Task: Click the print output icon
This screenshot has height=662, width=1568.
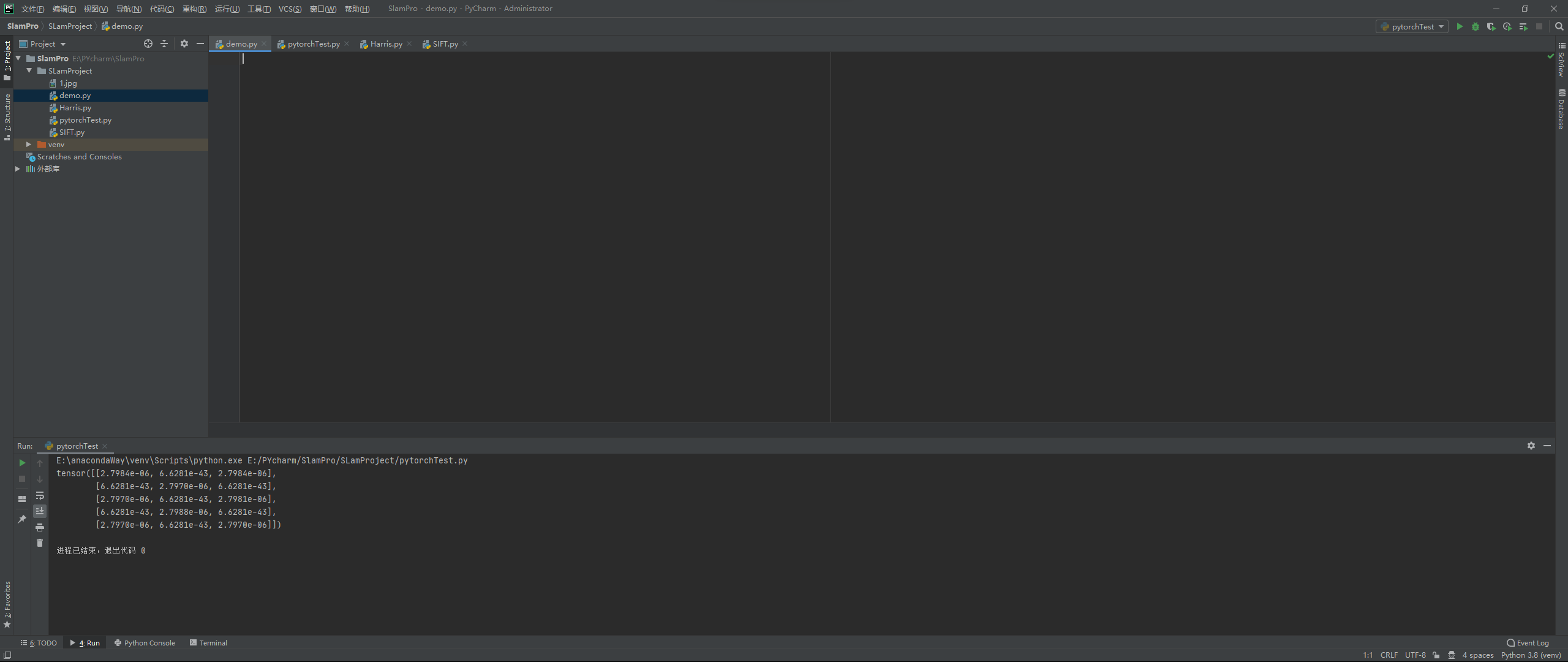Action: 40,527
